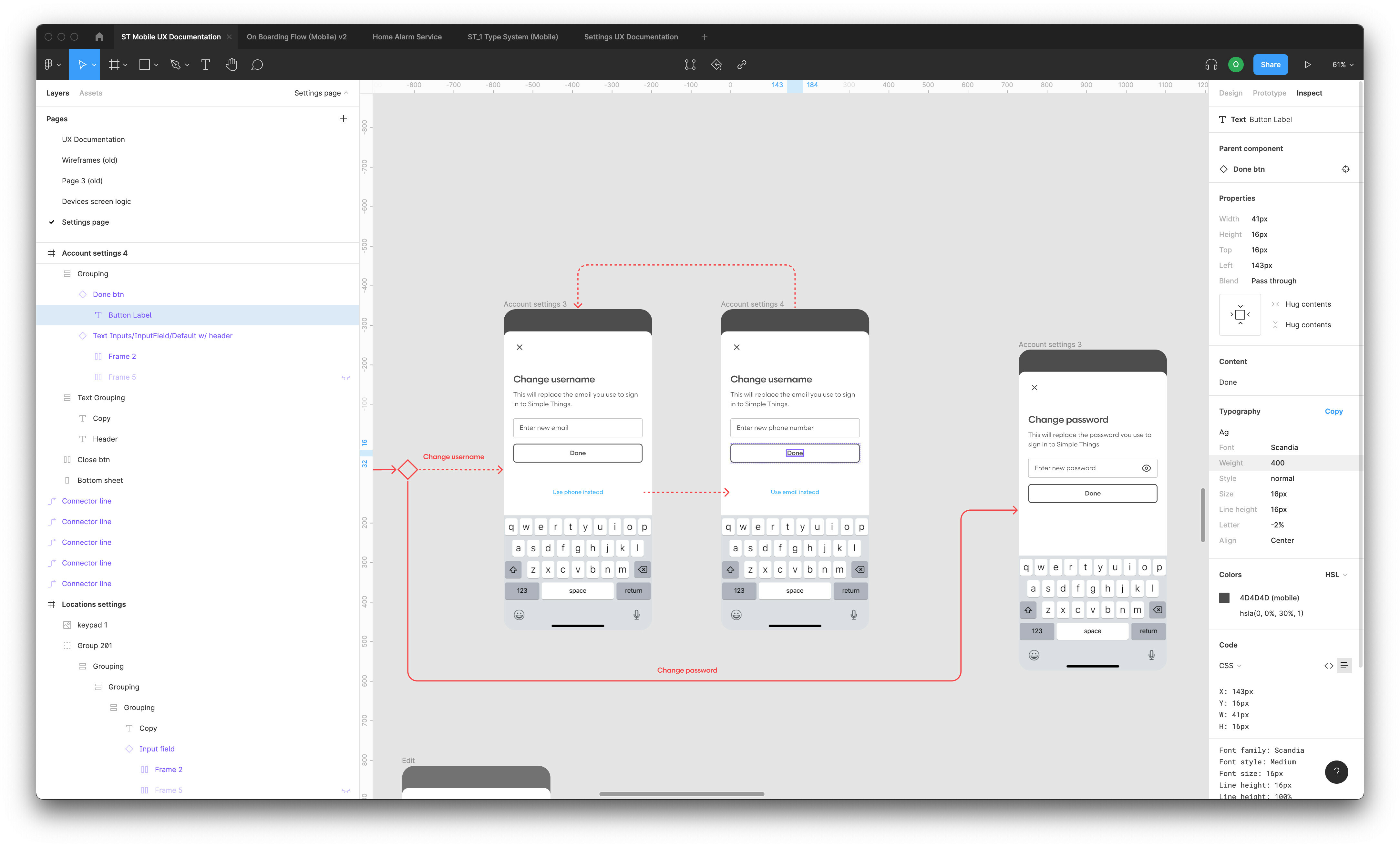
Task: Open the Frame tool dropdown arrow
Action: tap(126, 65)
